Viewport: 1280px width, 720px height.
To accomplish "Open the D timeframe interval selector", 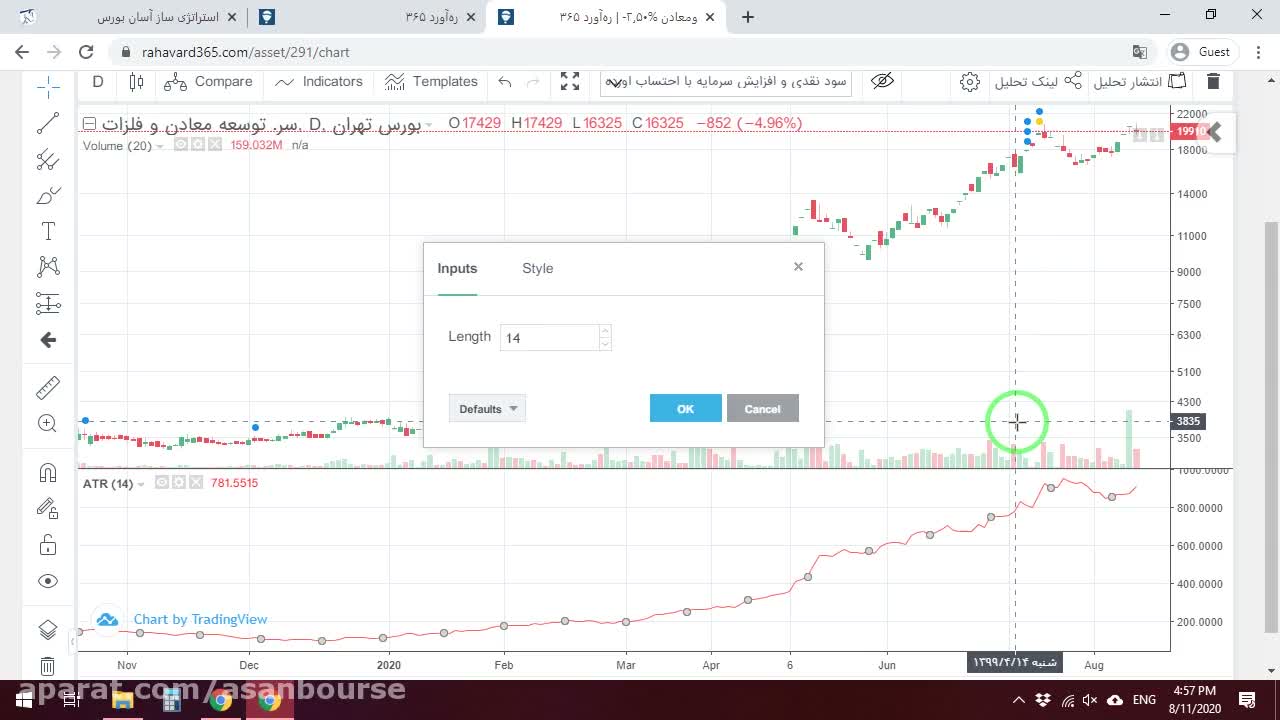I will (98, 82).
